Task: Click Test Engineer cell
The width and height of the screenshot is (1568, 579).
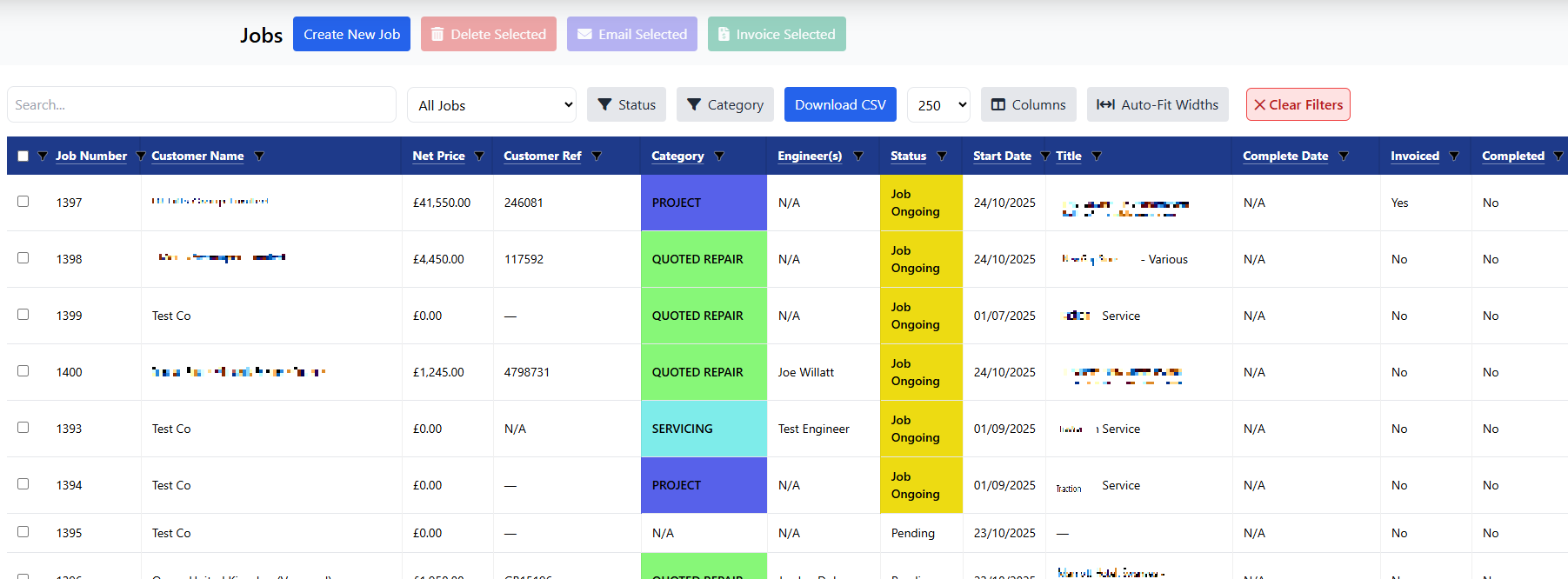Action: (814, 429)
